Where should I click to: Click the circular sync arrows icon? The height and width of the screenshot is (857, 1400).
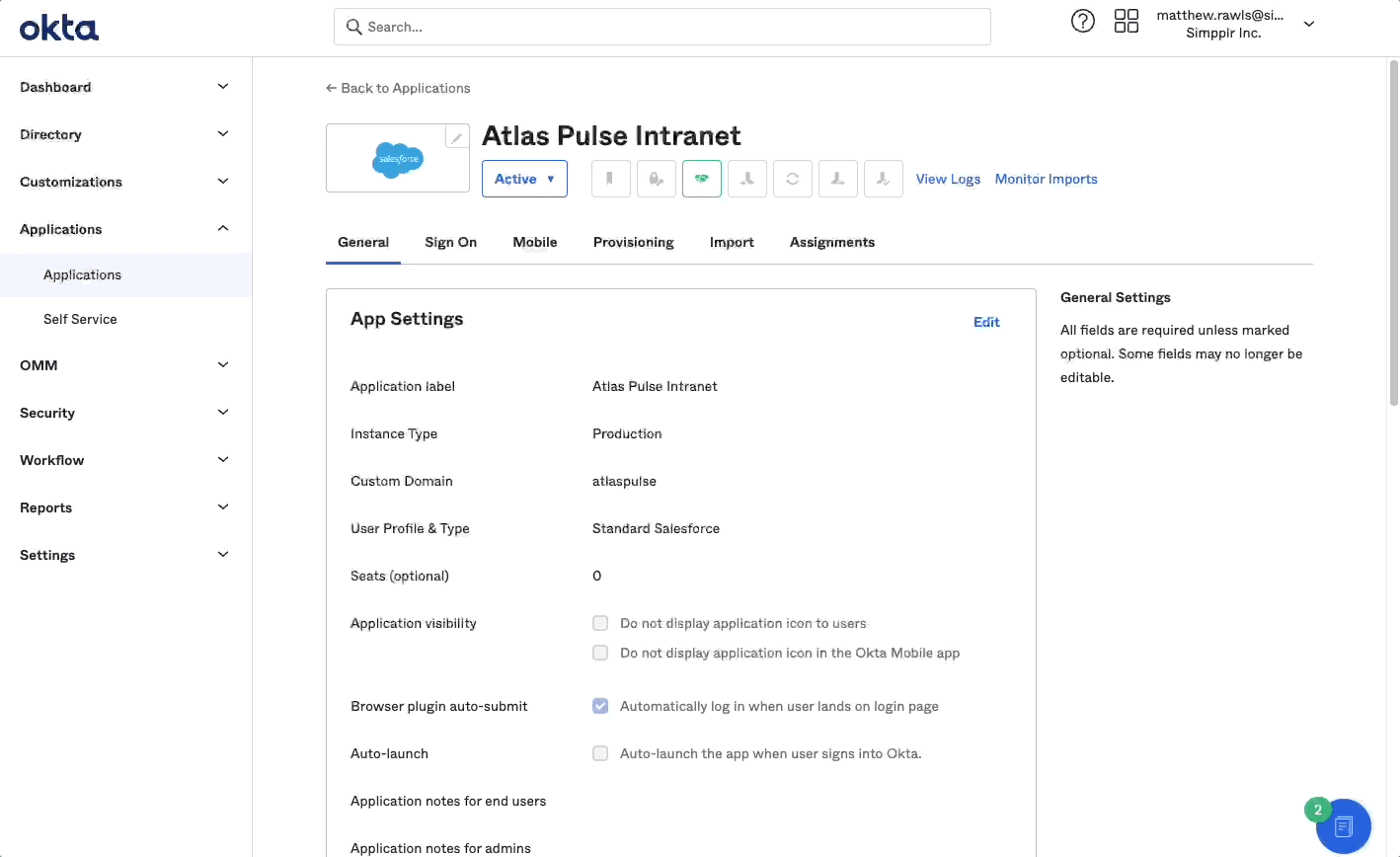(x=793, y=179)
